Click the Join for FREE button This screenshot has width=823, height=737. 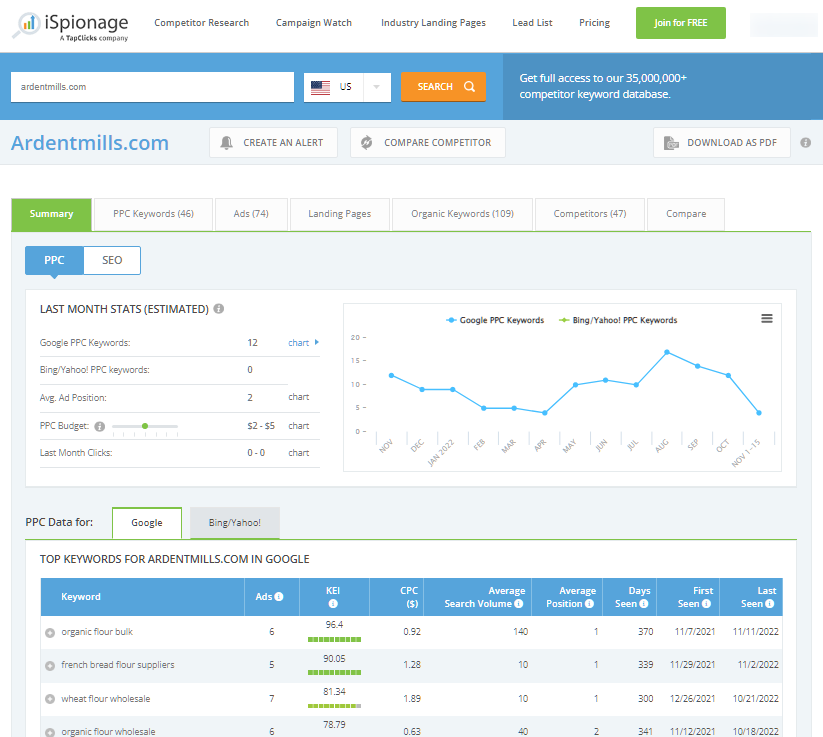tap(680, 23)
